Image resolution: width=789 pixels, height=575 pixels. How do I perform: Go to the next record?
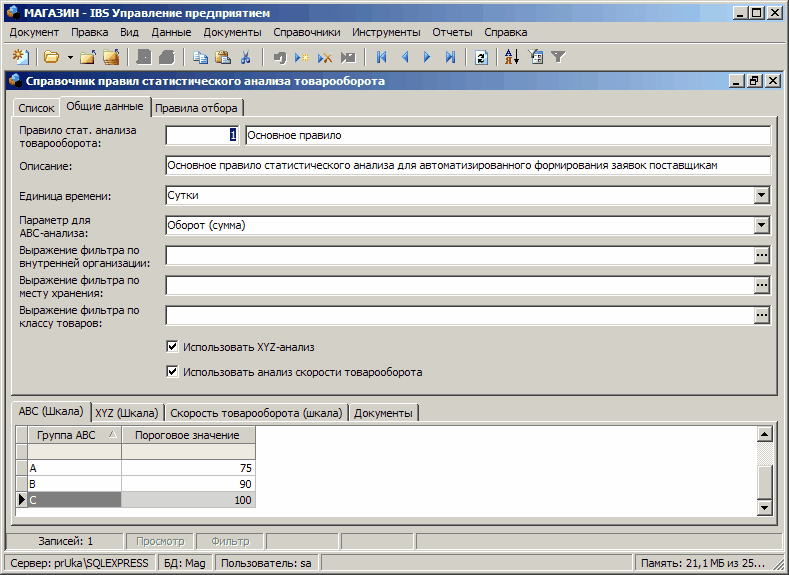tap(427, 57)
